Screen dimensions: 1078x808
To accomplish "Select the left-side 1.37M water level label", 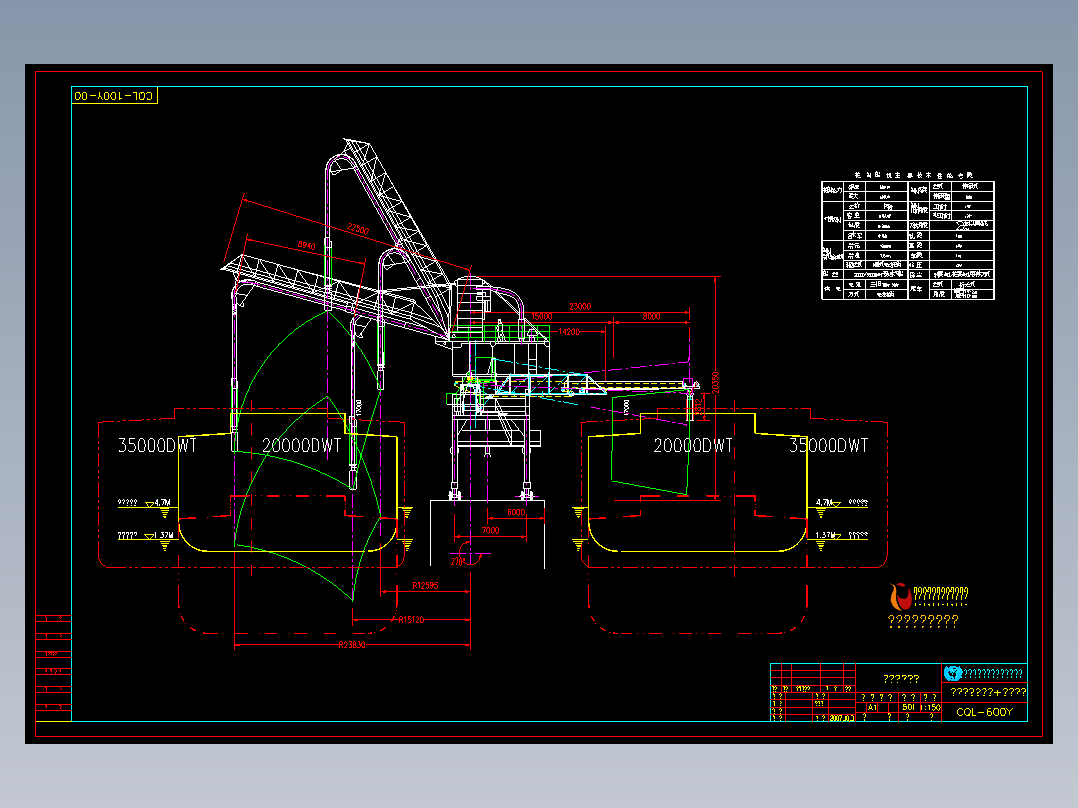I will (x=162, y=535).
